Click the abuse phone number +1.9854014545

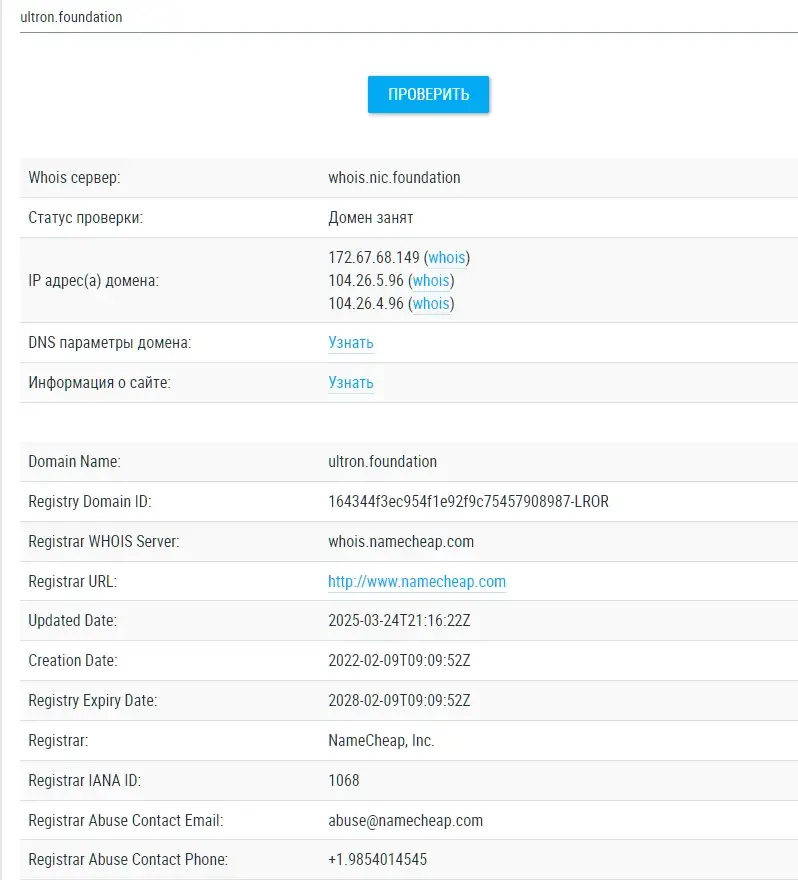click(x=377, y=859)
